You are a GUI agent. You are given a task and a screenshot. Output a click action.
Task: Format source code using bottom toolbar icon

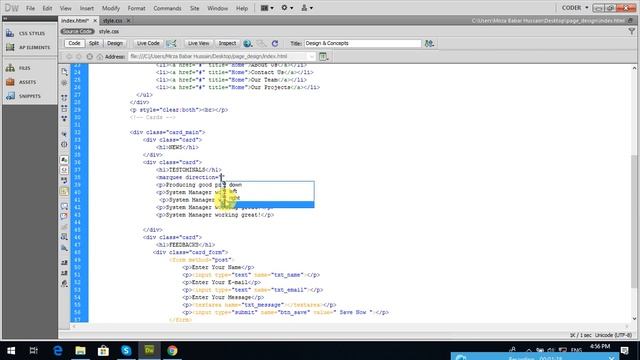pyautogui.click(x=64, y=283)
